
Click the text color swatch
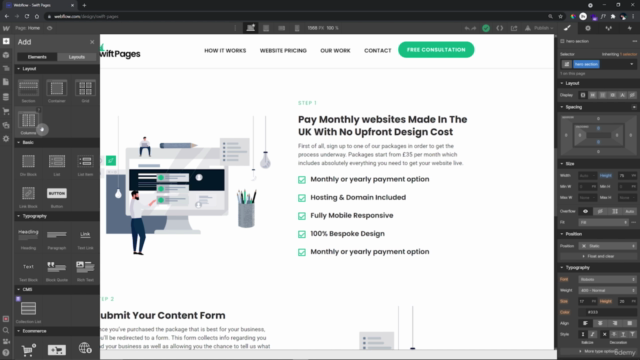(582, 312)
